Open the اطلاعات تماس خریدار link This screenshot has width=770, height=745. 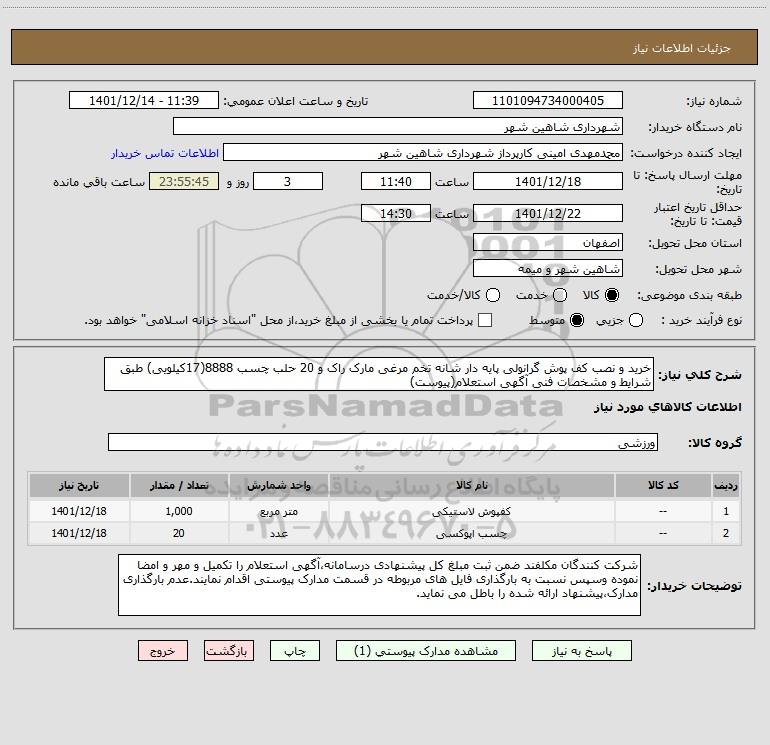(165, 153)
